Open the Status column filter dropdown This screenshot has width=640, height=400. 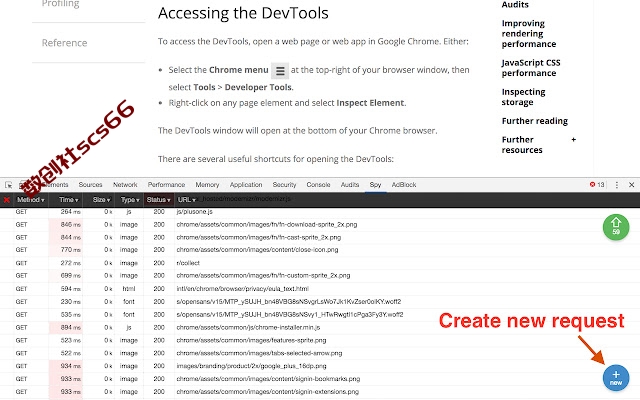(x=158, y=200)
